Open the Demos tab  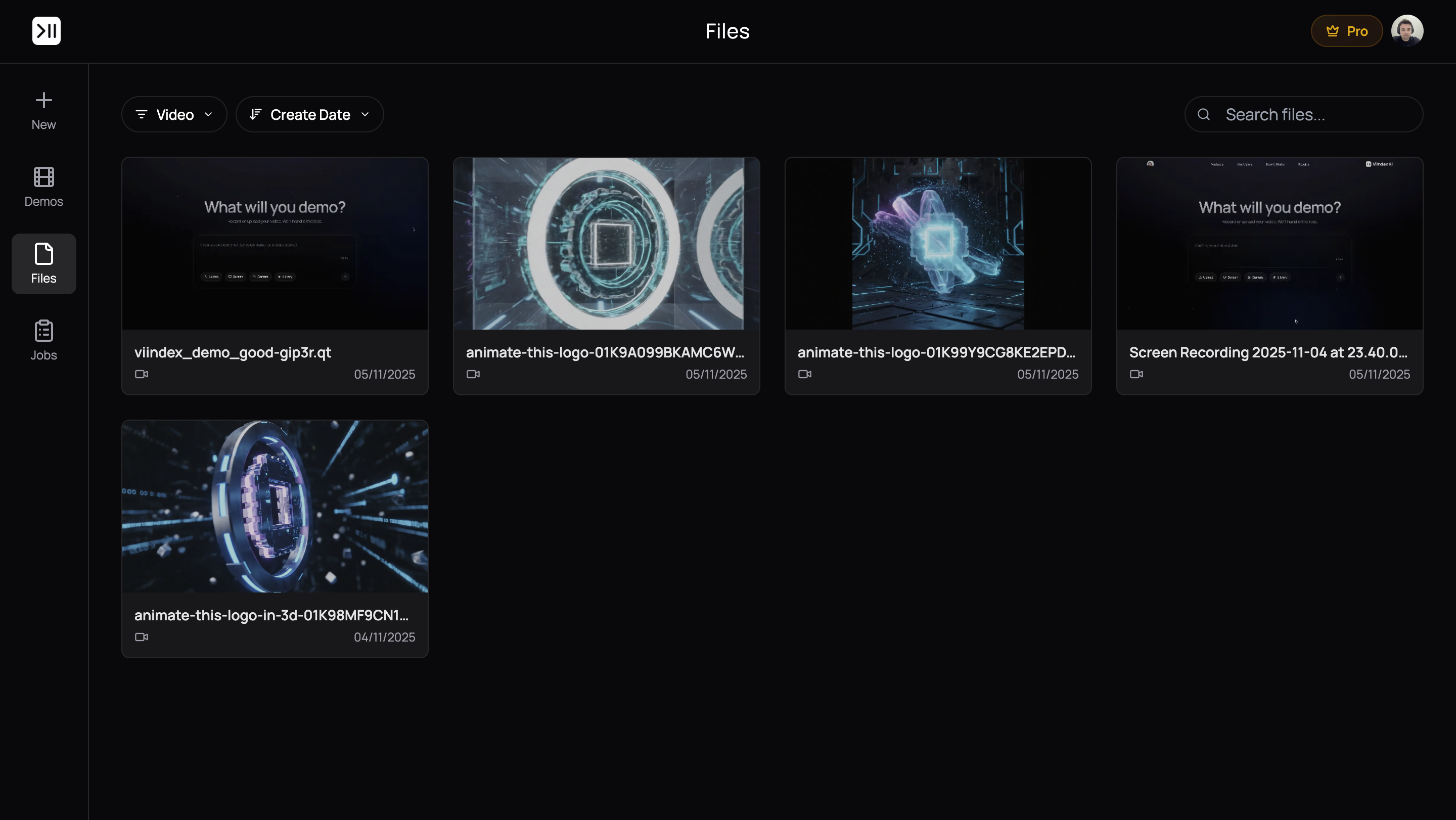(43, 187)
